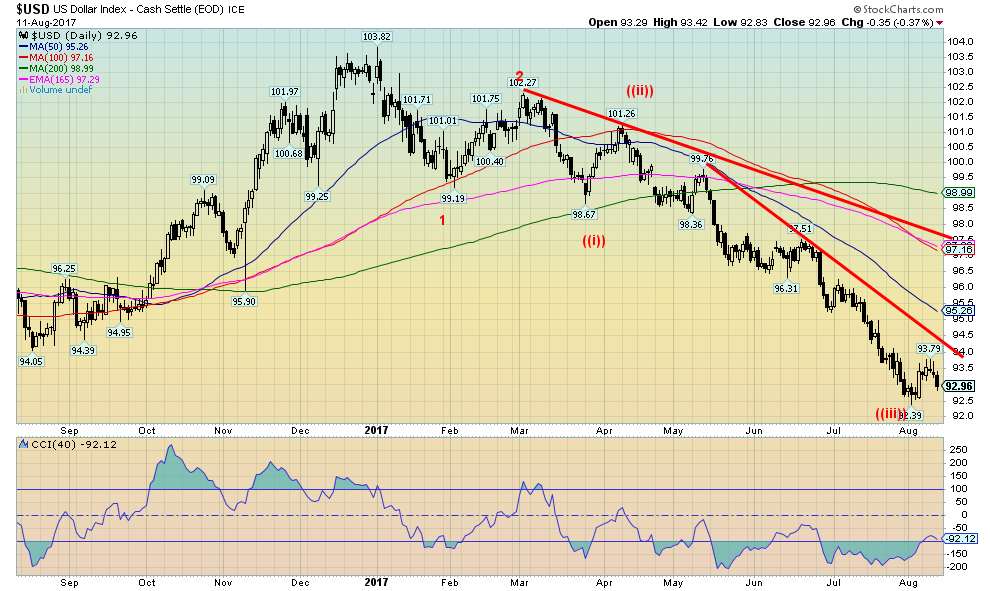Select the 103.82 peak price label

(x=375, y=36)
